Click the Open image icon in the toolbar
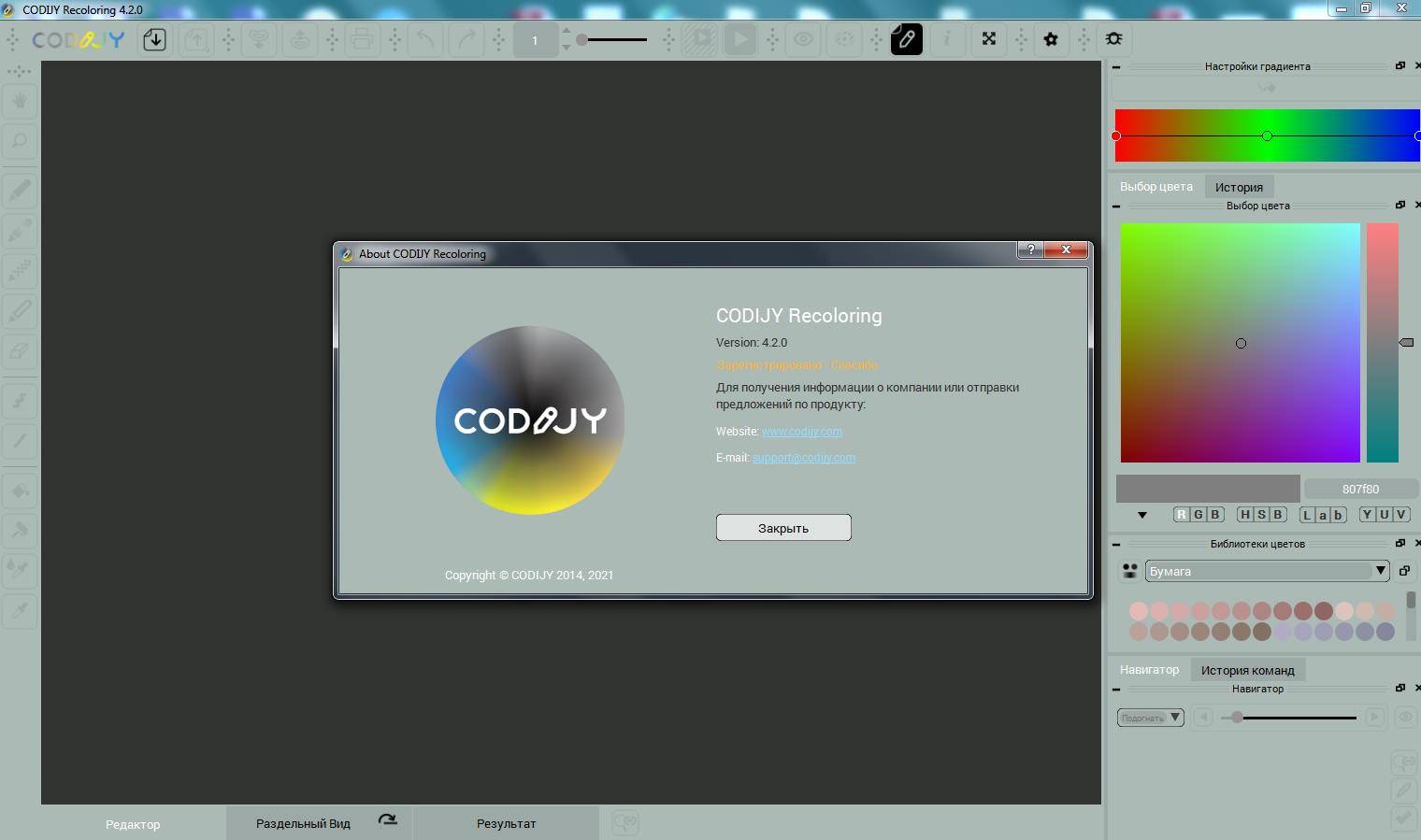The height and width of the screenshot is (840, 1421). 155,39
